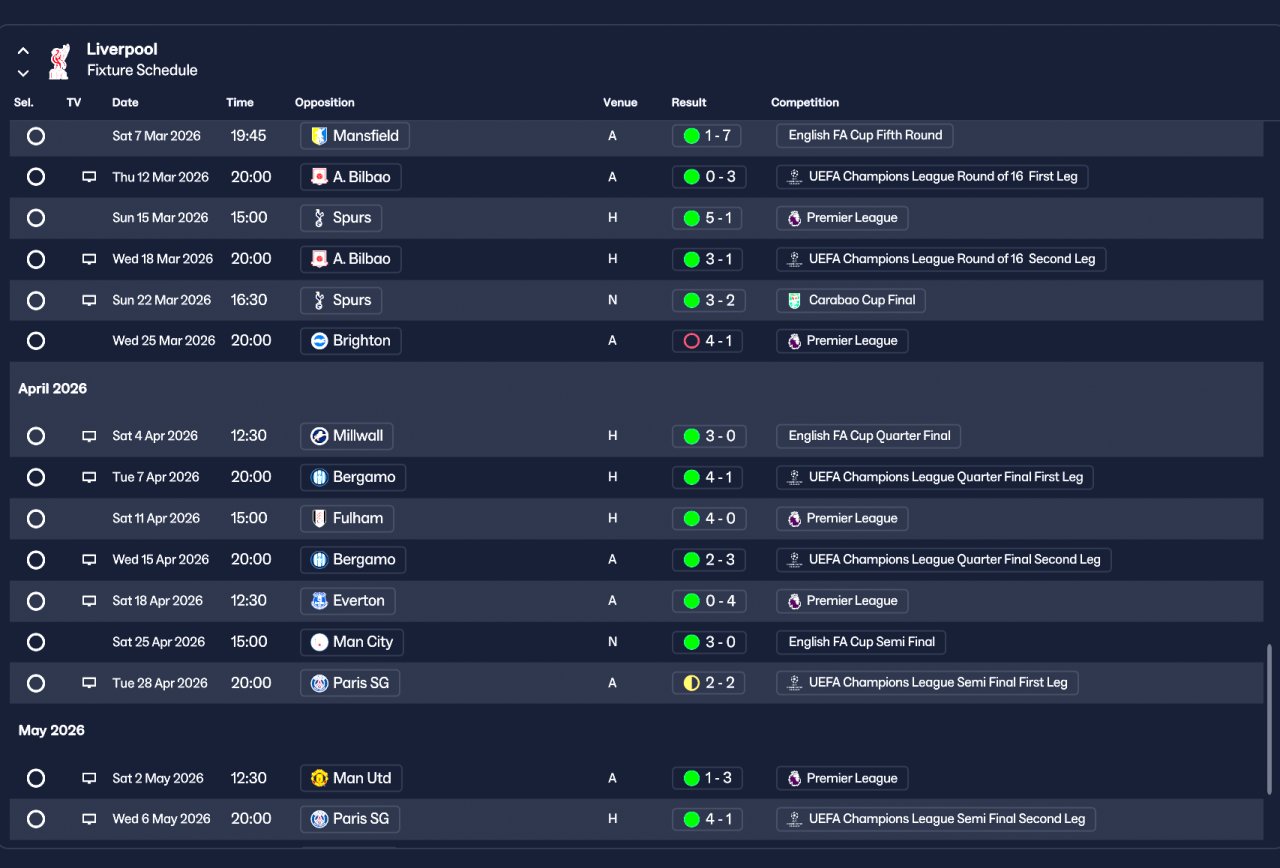Click the red loss indicator on the Brighton result
The width and height of the screenshot is (1280, 868).
coord(691,341)
